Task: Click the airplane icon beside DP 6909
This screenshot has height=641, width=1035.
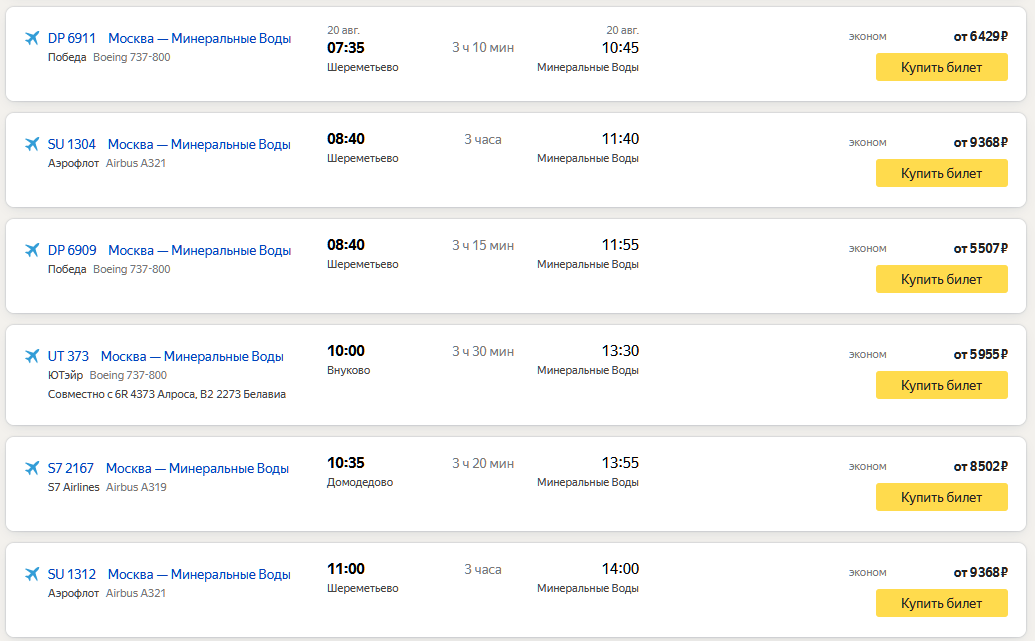Action: [32, 251]
